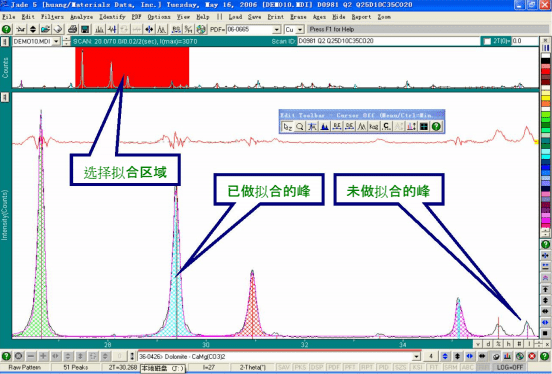
Task: Click the profile fitting peaks icon in main toolbar
Action: 162,29
